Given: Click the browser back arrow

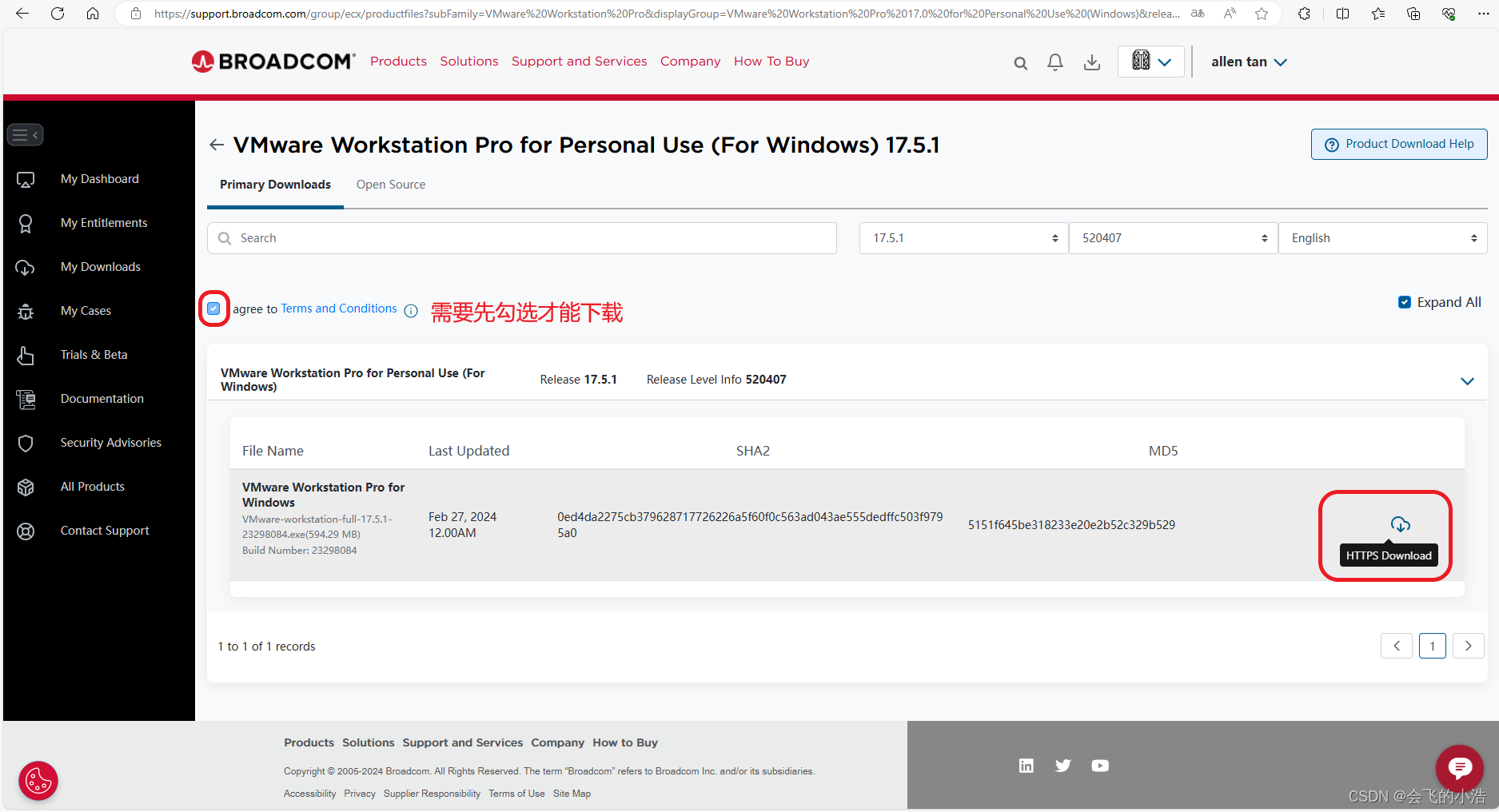Looking at the screenshot, I should 22,14.
